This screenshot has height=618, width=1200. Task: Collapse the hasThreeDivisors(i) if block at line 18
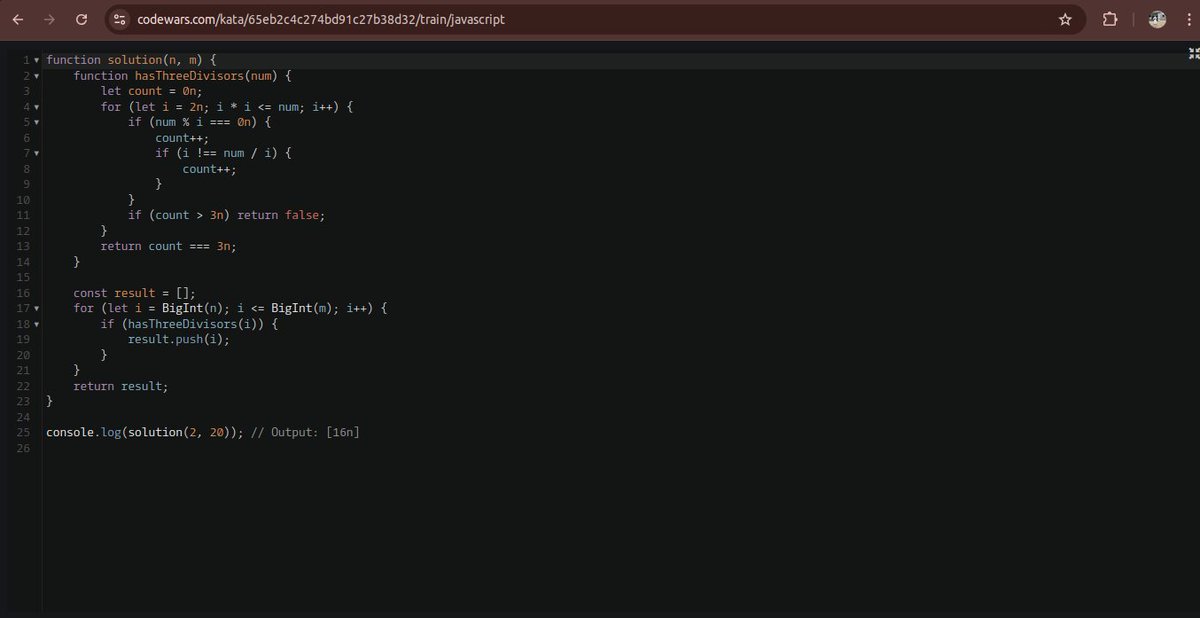point(37,324)
